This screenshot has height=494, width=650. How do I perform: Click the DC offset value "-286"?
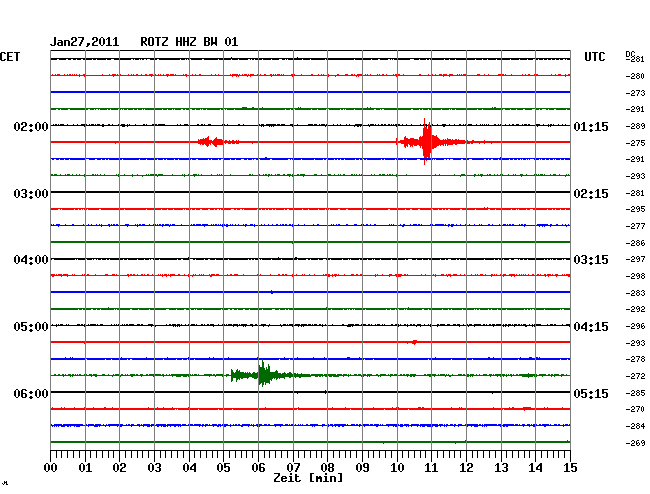635,243
